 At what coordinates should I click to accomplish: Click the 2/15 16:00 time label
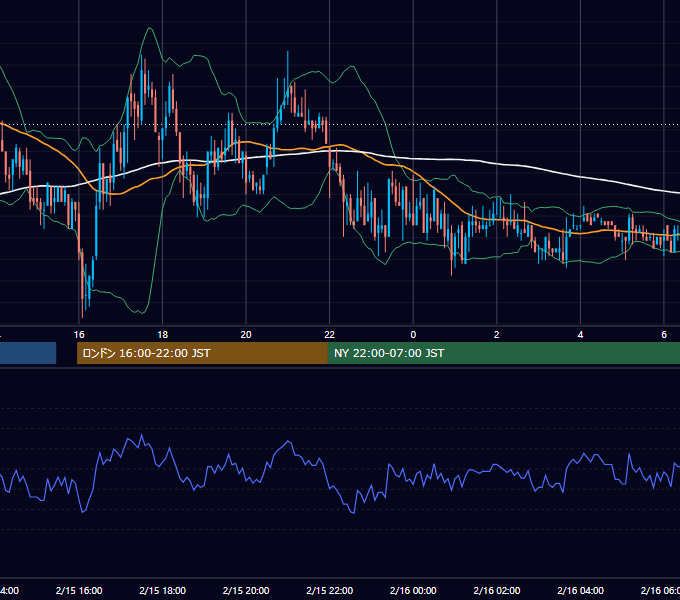[x=79, y=590]
